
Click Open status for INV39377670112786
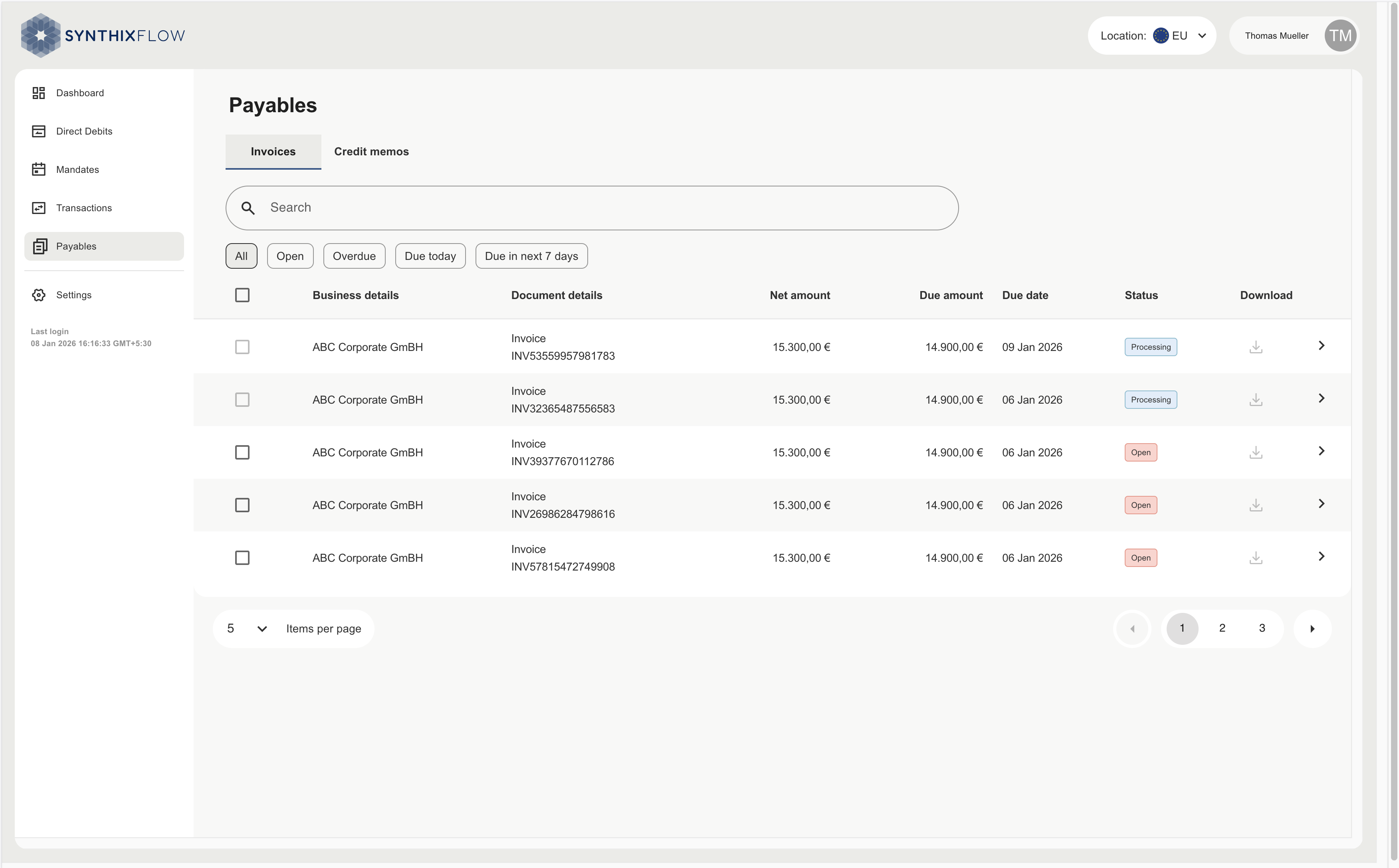[1141, 452]
